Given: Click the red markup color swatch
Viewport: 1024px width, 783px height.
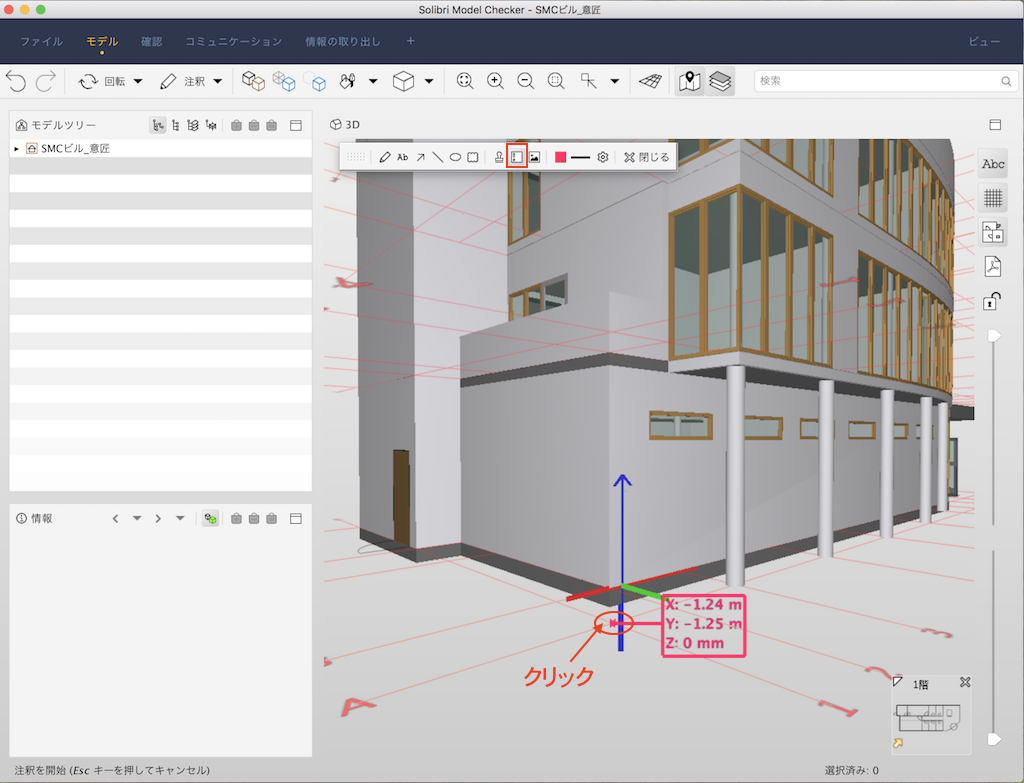Looking at the screenshot, I should [560, 157].
